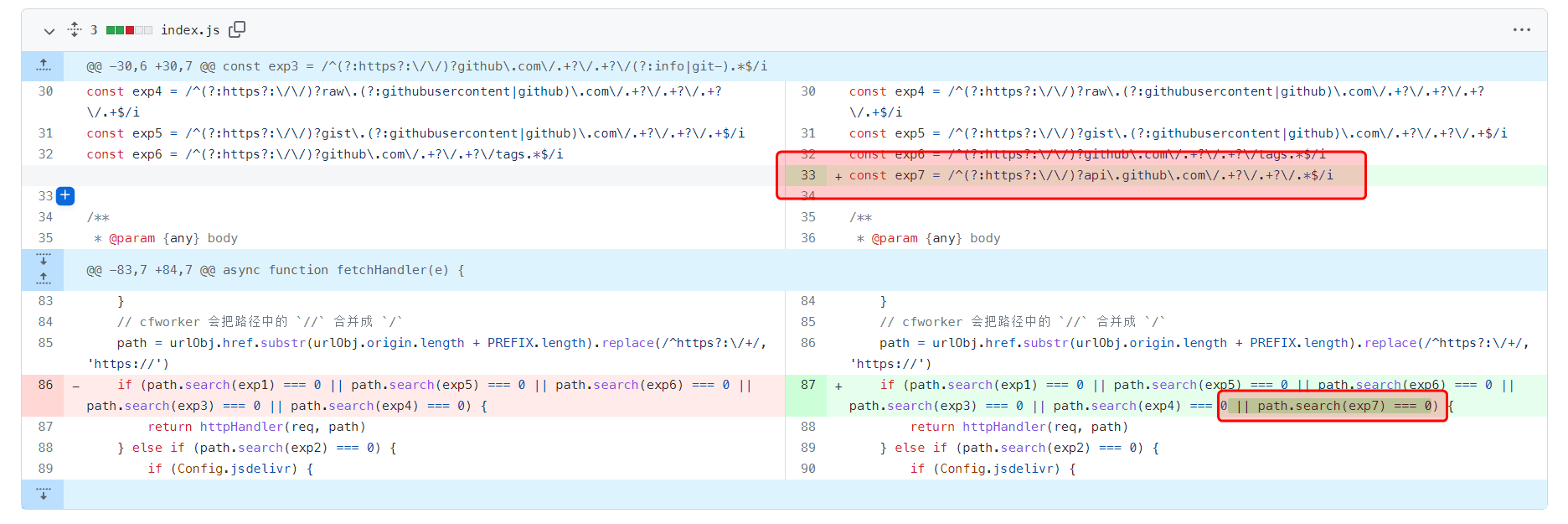Select added line number 87
This screenshot has height=524, width=1568.
pos(807,385)
